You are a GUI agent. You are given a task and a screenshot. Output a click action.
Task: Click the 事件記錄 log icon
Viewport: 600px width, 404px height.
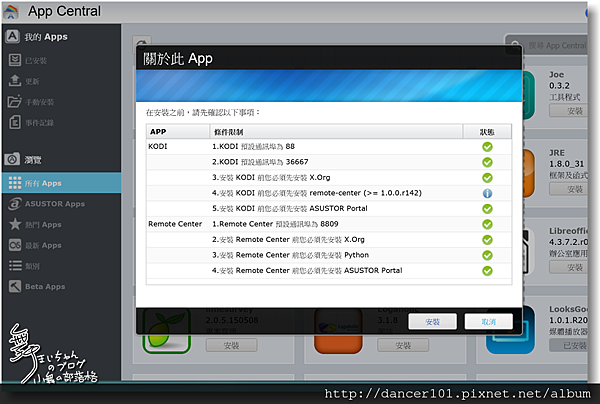coord(15,122)
